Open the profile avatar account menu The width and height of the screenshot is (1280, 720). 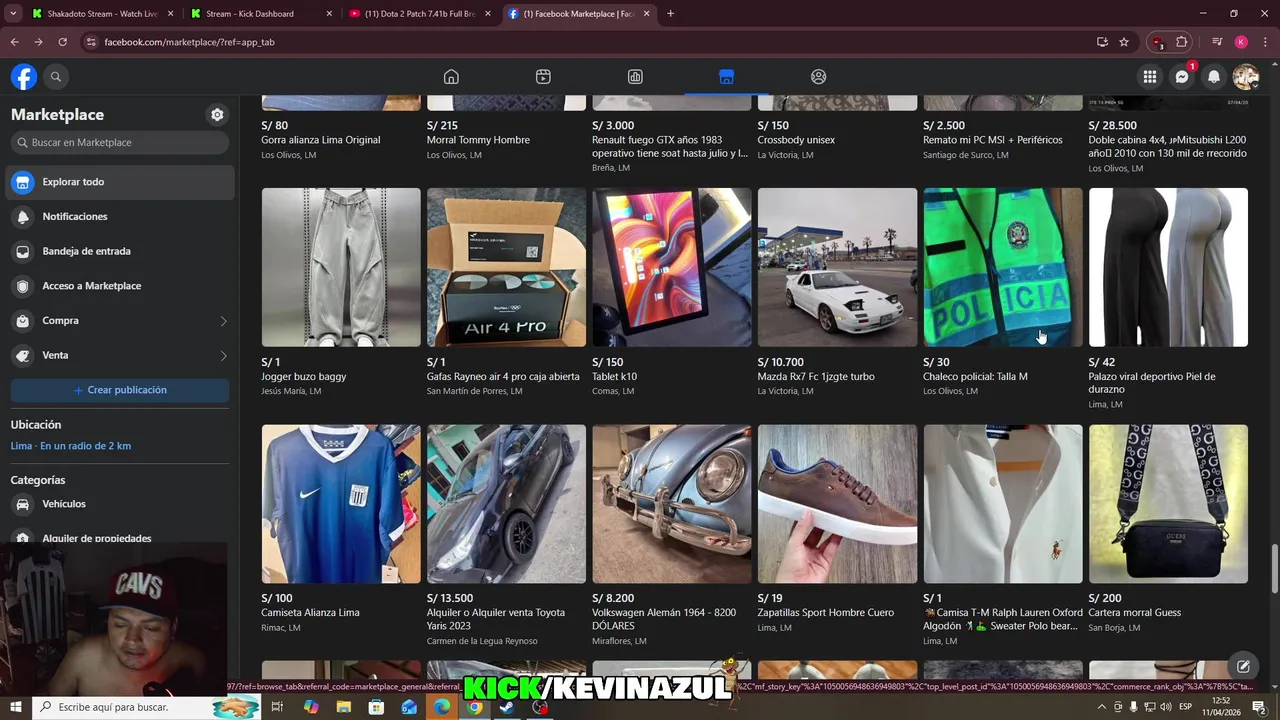click(x=1245, y=77)
